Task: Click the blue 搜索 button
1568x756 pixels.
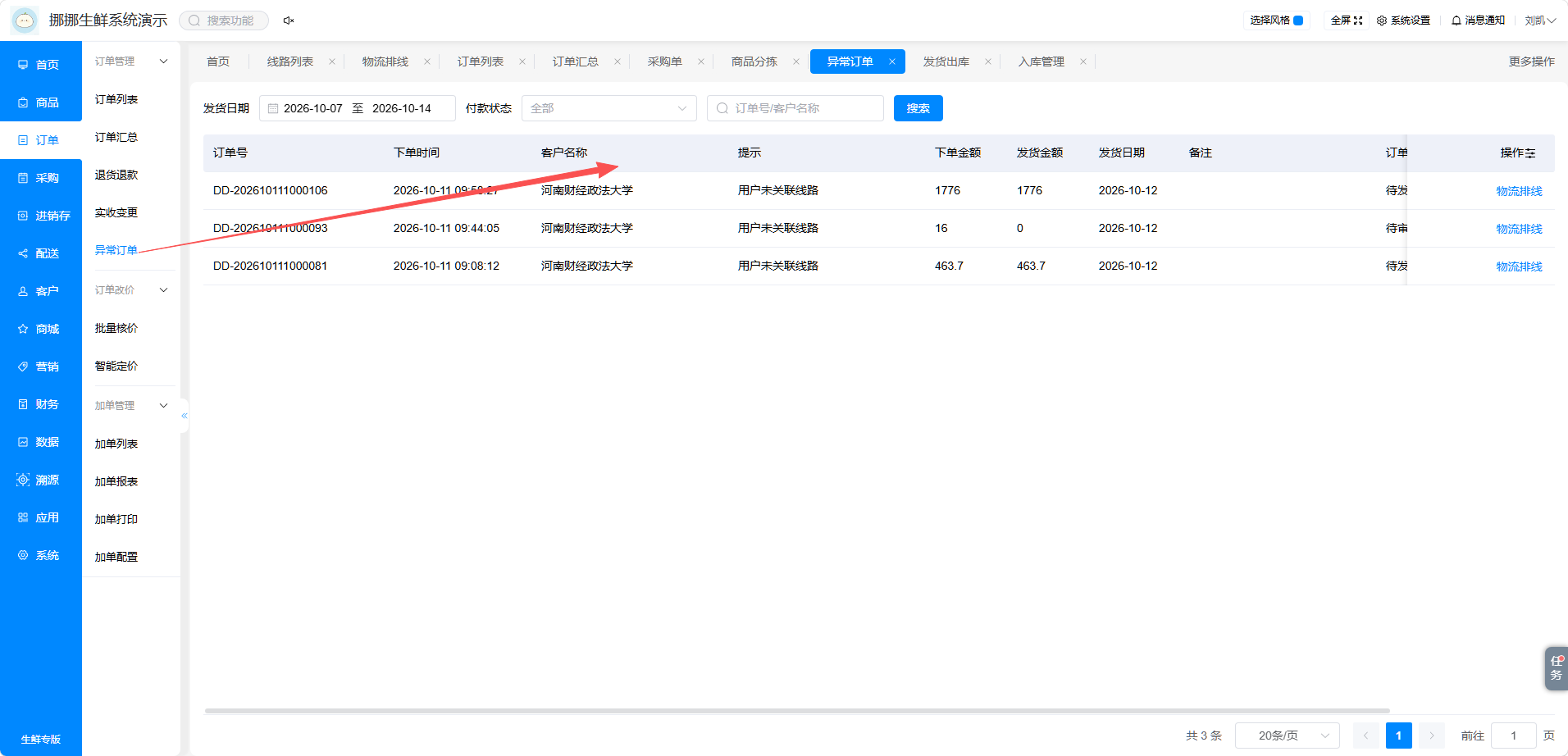Action: click(x=918, y=108)
